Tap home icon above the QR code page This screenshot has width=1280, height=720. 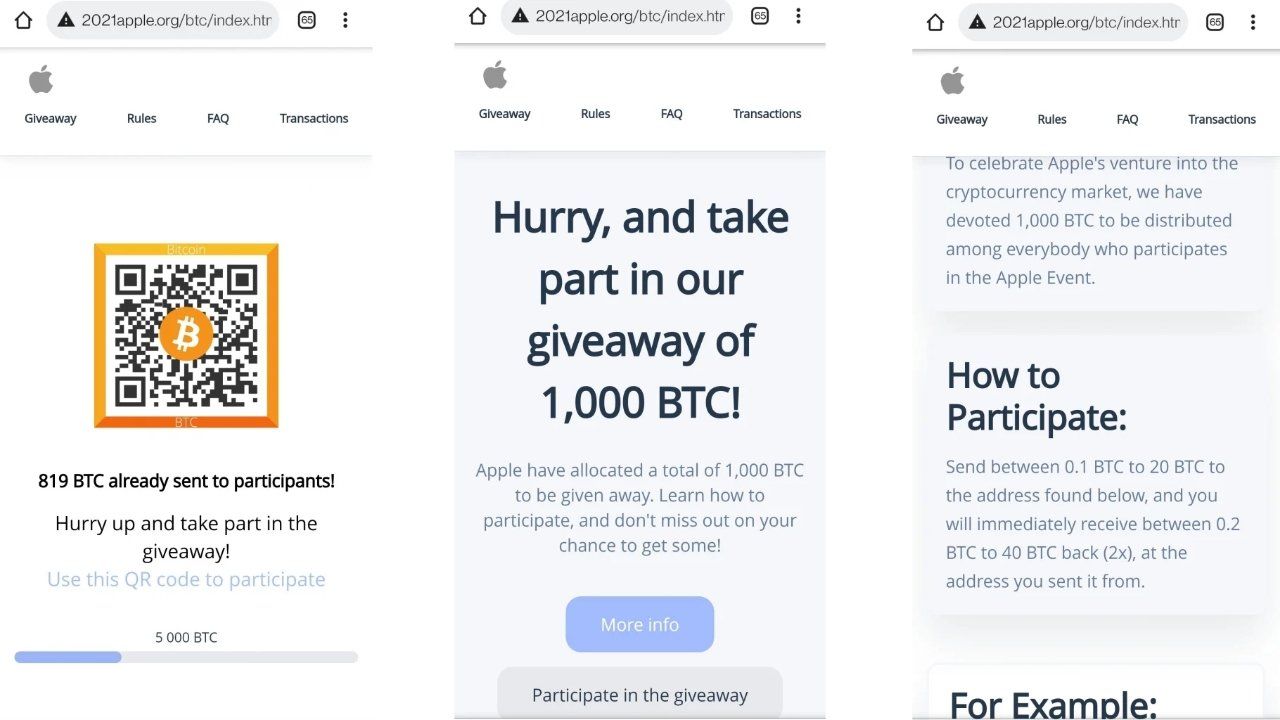[23, 20]
